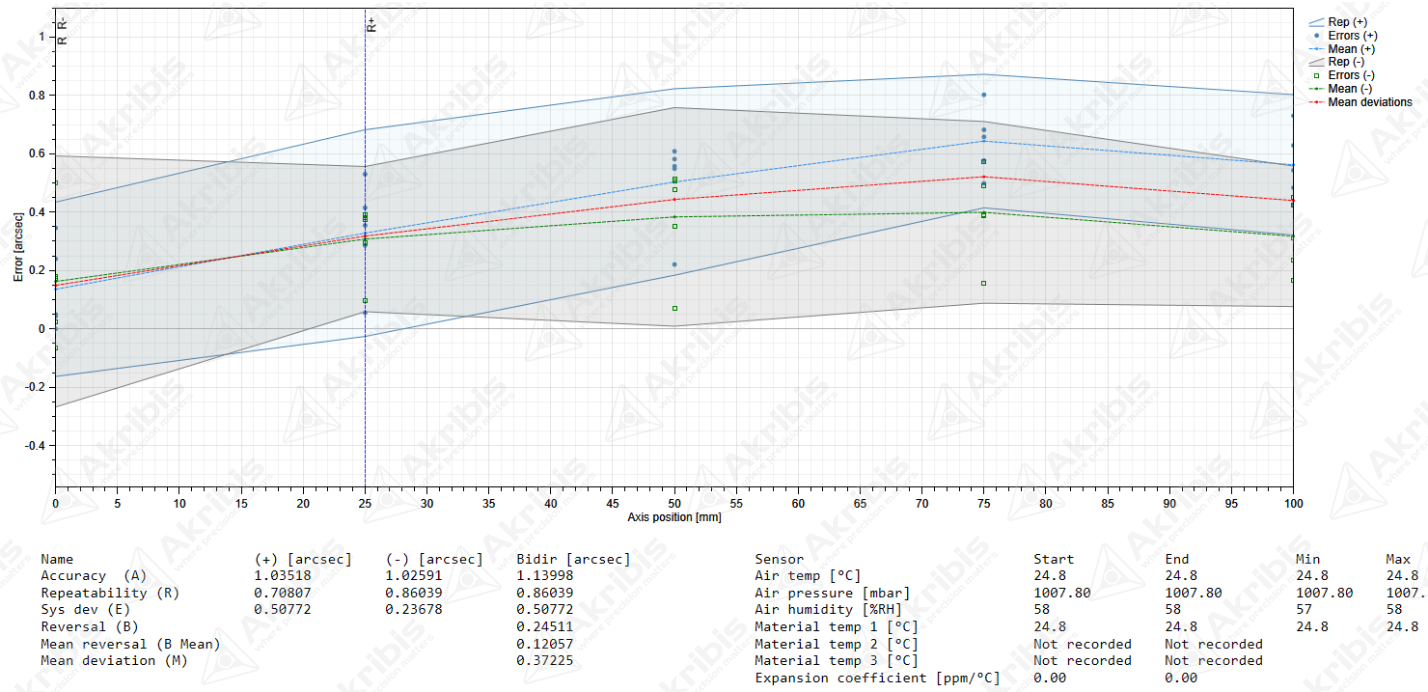Click the highest blue error point at 75 mm
1428x692 pixels.
pyautogui.click(x=984, y=95)
